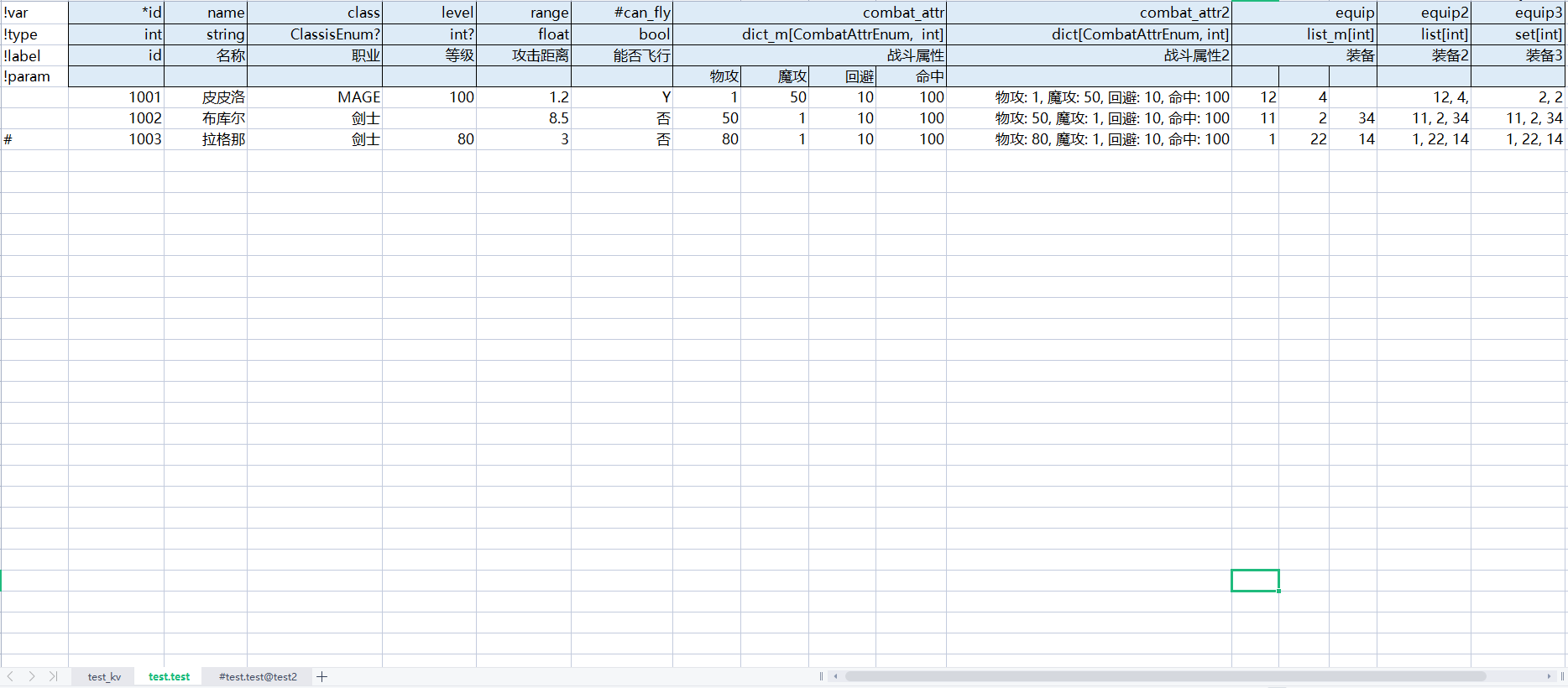Select the 物攻 param cell
This screenshot has height=688, width=1568.
coord(707,76)
